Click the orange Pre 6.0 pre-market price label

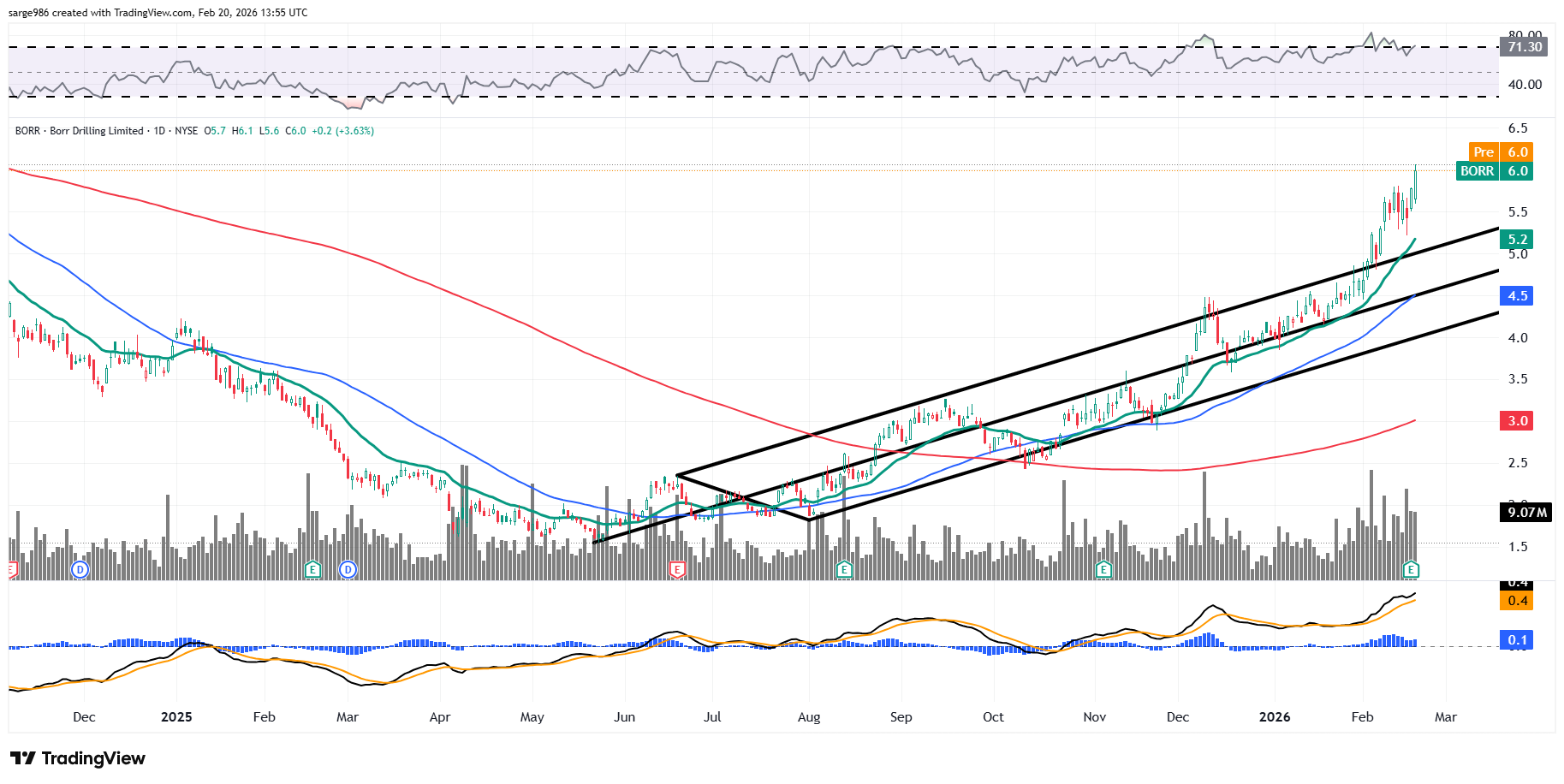1500,151
